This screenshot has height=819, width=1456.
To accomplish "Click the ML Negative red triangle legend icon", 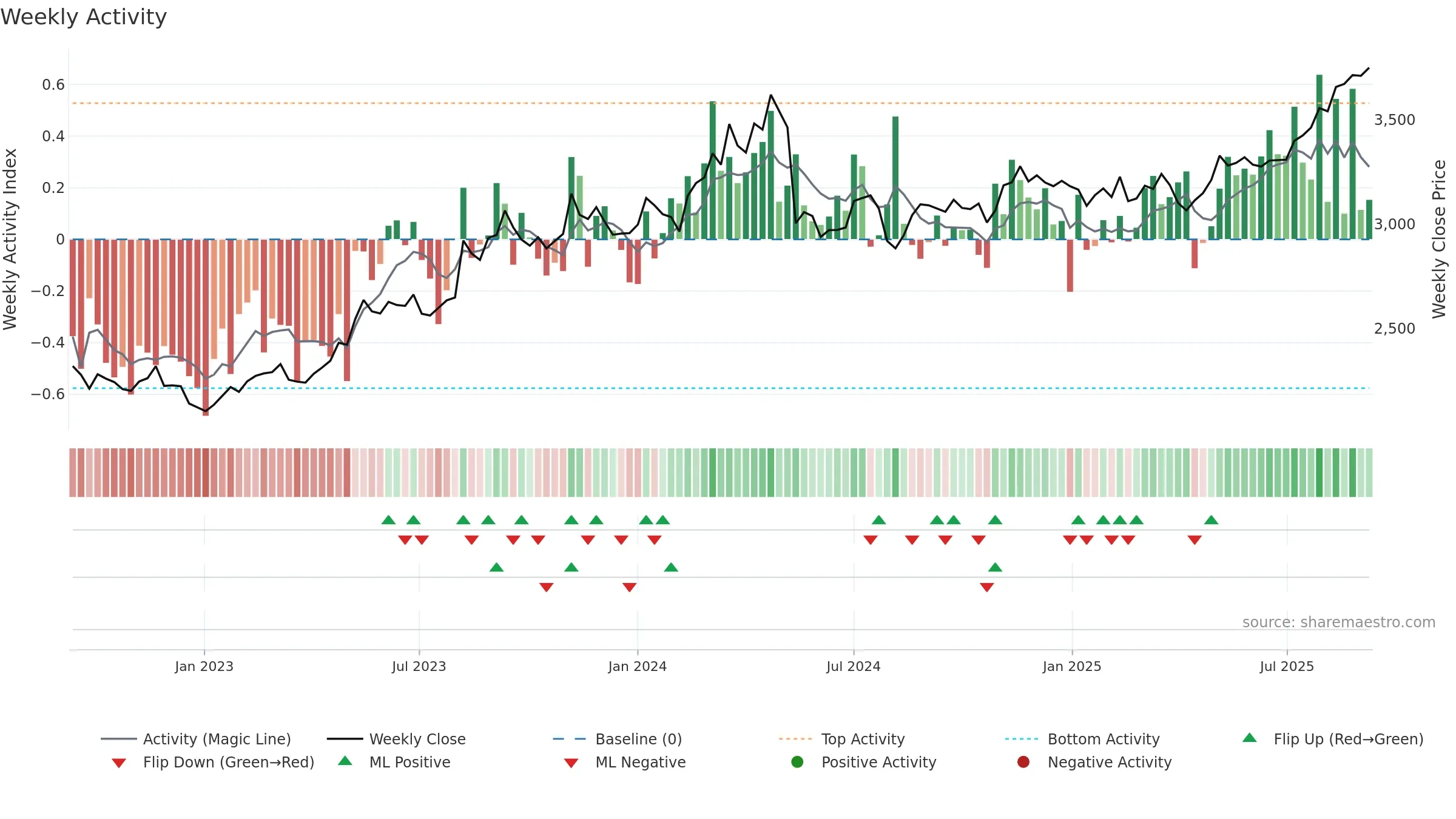I will (x=571, y=763).
